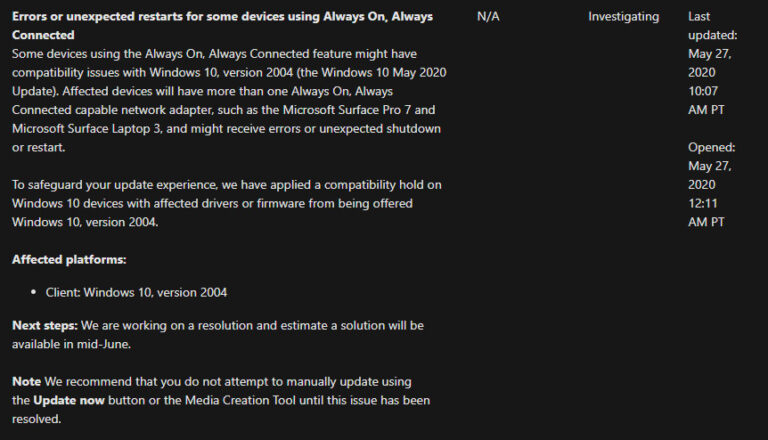The width and height of the screenshot is (768, 440).
Task: Select the 12:11 AM PT opened time
Action: click(x=706, y=213)
